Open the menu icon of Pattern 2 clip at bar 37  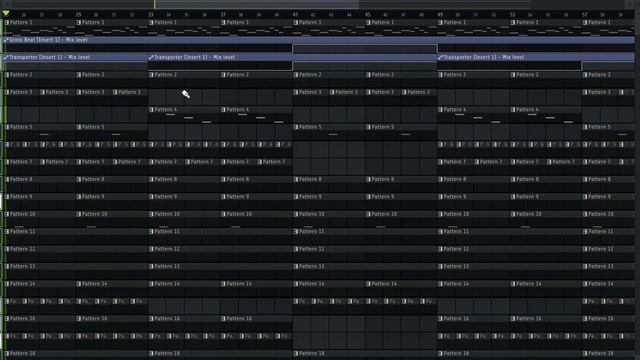tap(223, 75)
